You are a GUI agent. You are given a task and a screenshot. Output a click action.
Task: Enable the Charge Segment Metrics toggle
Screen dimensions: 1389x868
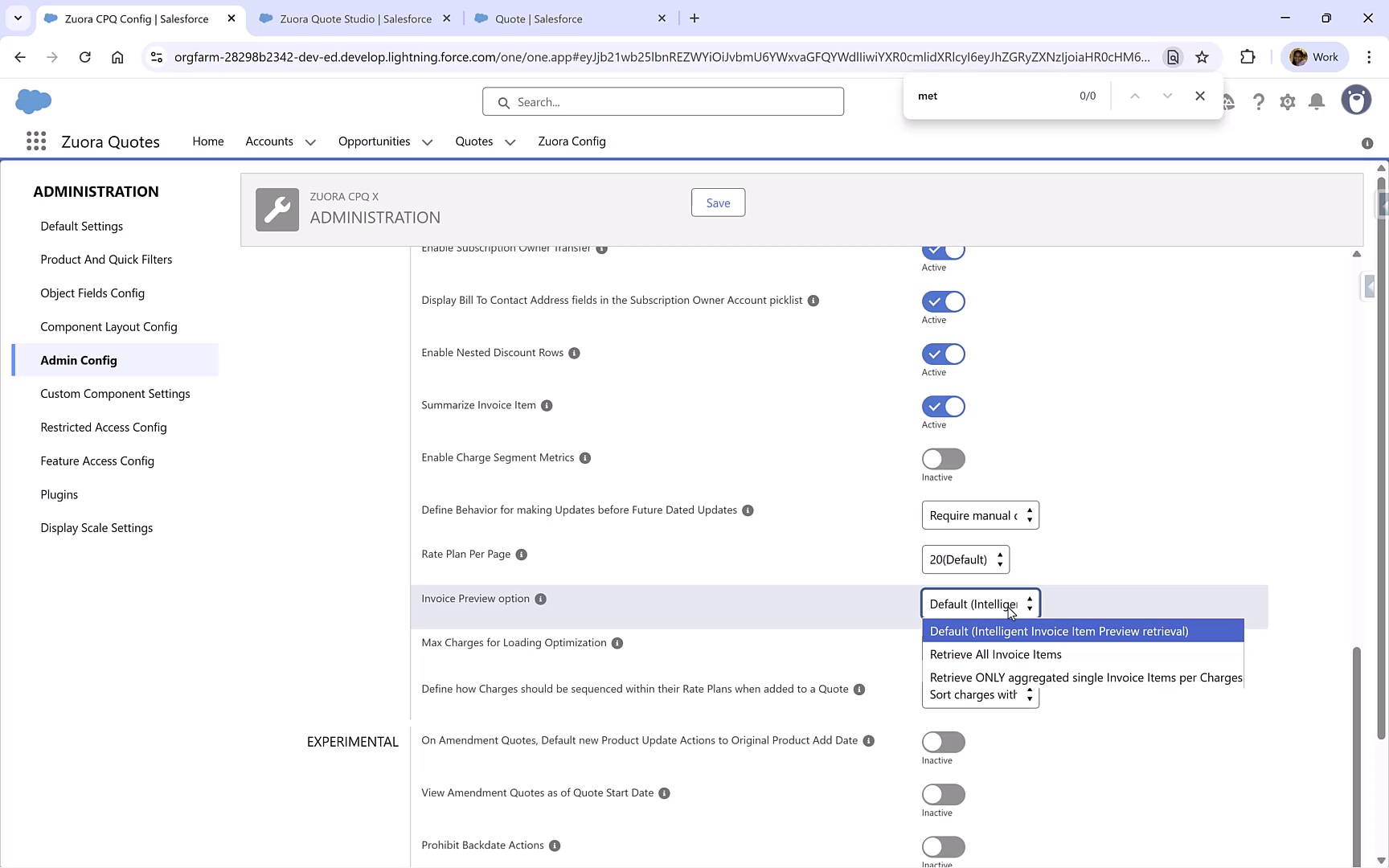click(943, 458)
